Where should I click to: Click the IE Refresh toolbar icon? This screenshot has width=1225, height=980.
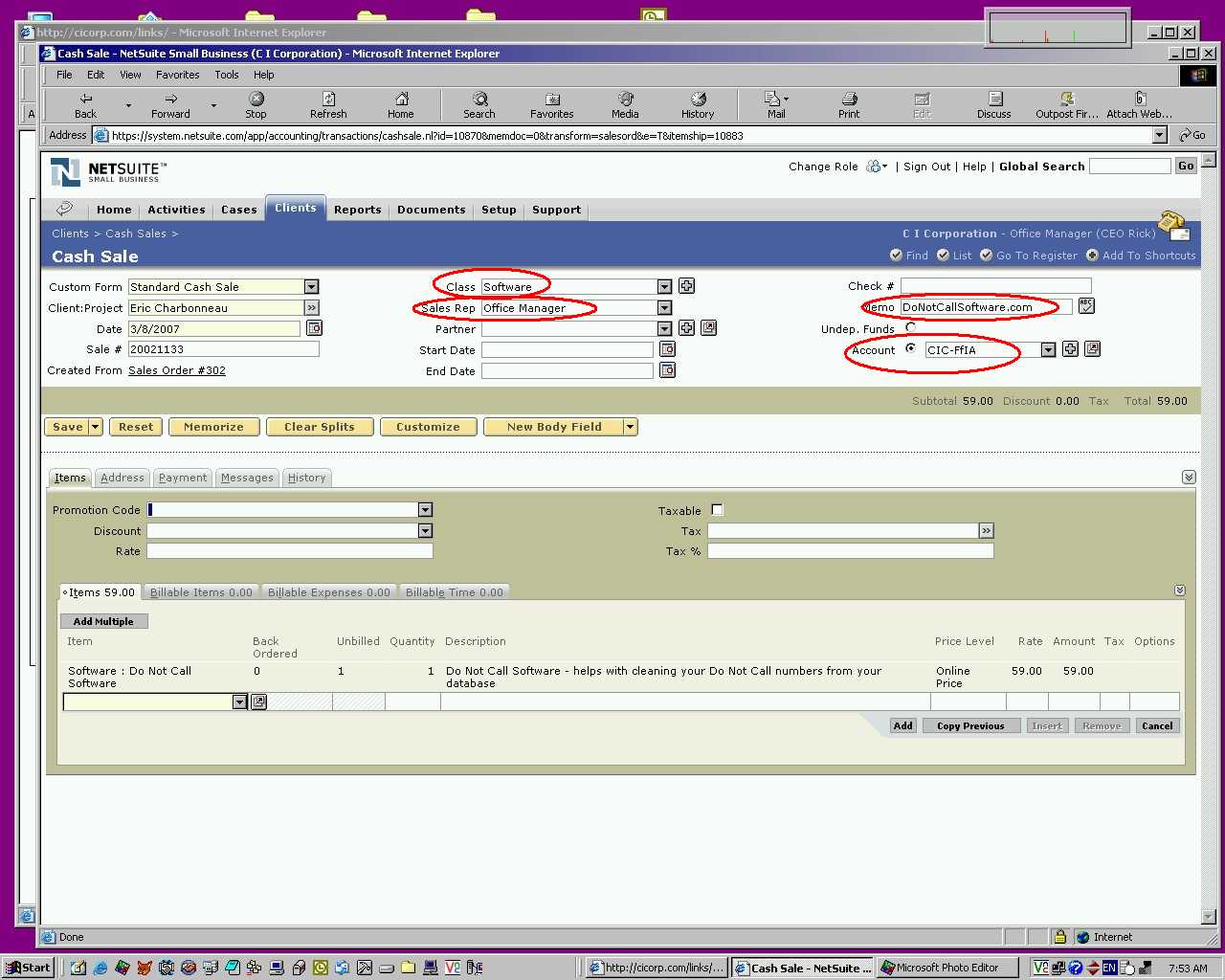pos(328,104)
